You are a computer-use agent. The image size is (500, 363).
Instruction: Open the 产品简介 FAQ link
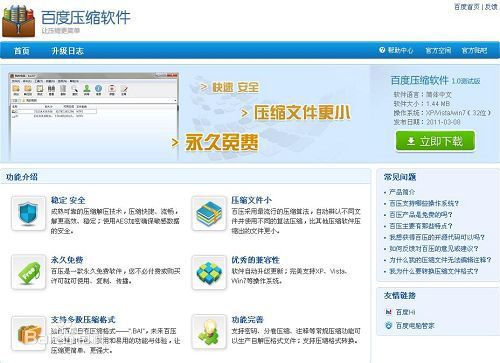tap(402, 192)
